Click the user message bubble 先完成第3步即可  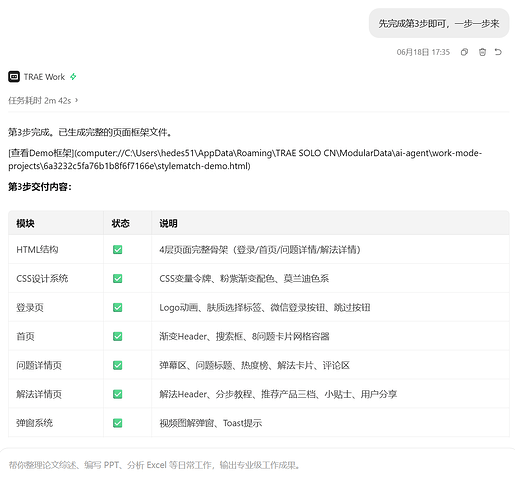439,23
